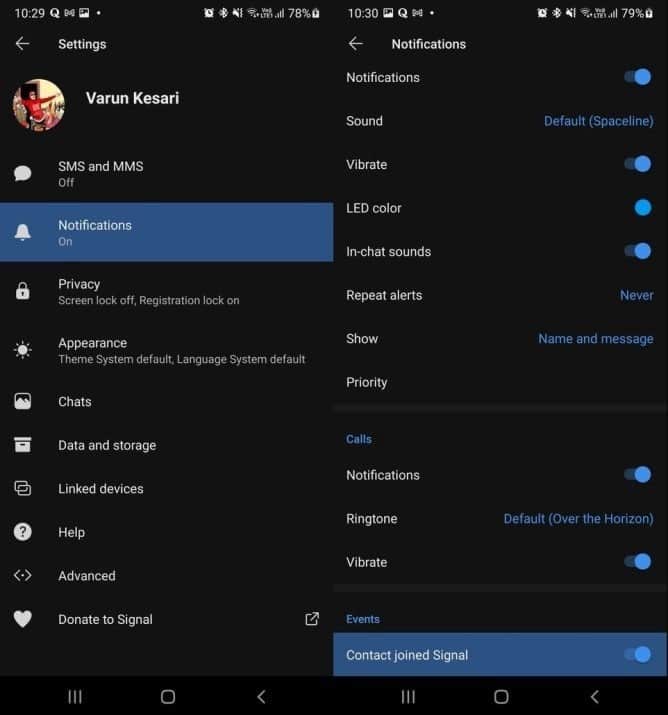Tap the Linked devices icon
668x715 pixels.
tap(22, 488)
